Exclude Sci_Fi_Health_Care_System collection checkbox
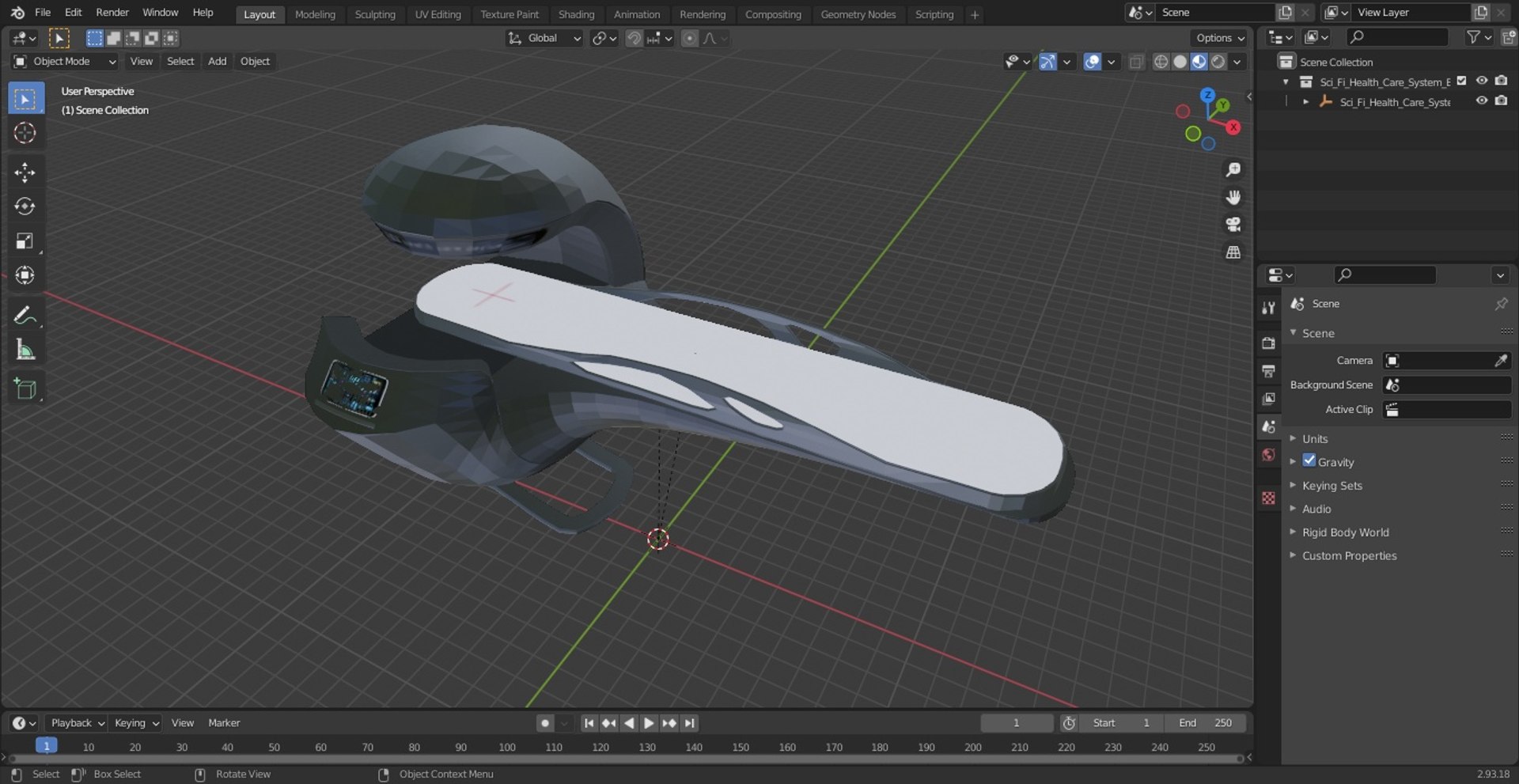The width and height of the screenshot is (1519, 784). (x=1461, y=81)
